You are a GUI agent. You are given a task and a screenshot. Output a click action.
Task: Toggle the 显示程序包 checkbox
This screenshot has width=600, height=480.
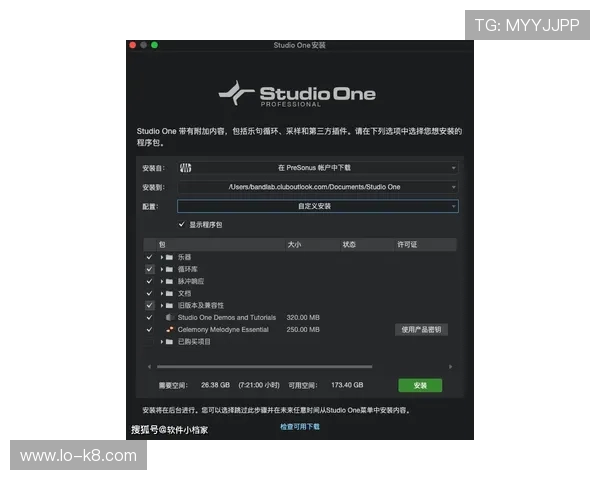tap(182, 224)
